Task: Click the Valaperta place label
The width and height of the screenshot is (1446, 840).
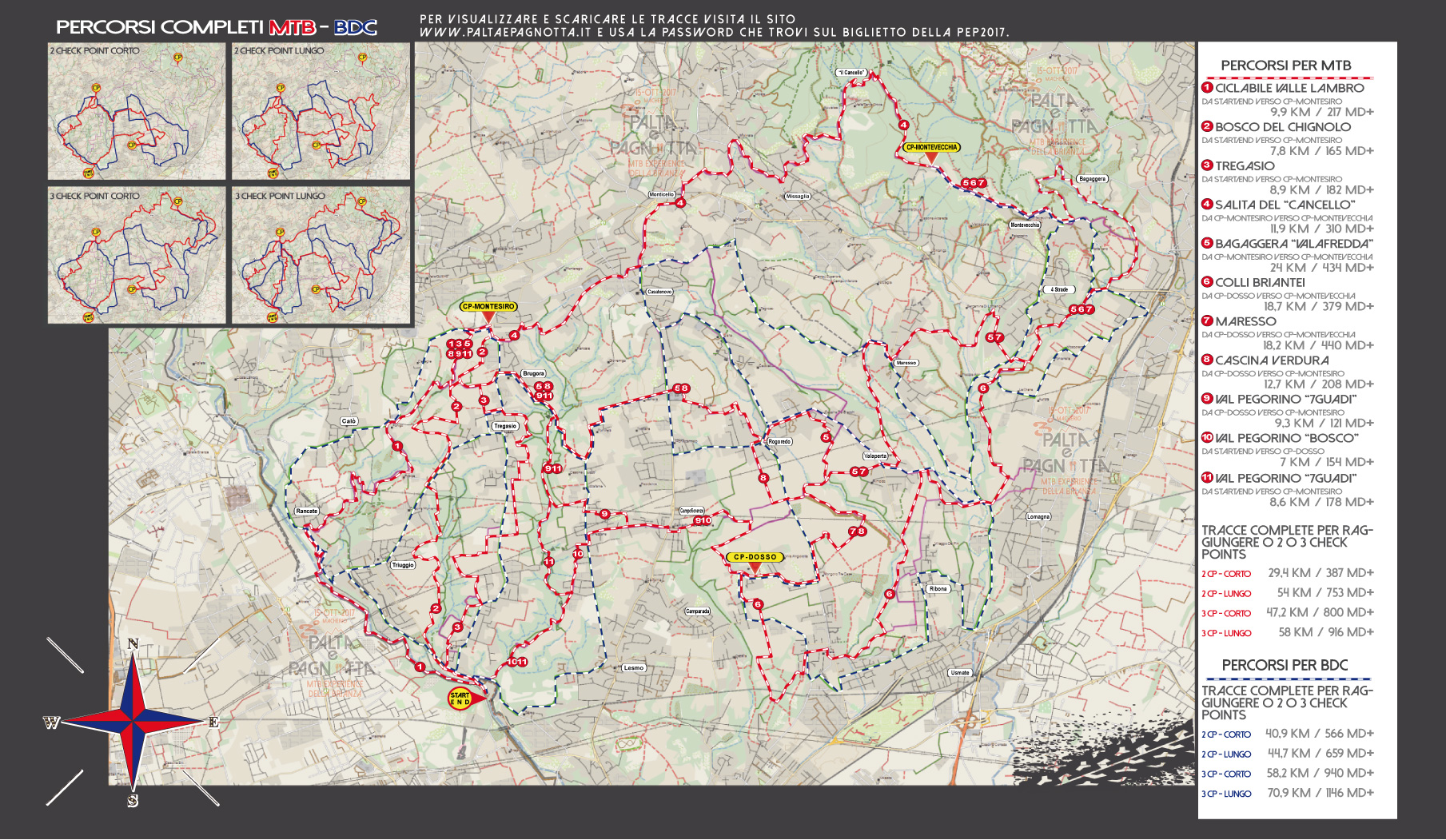Action: point(875,456)
